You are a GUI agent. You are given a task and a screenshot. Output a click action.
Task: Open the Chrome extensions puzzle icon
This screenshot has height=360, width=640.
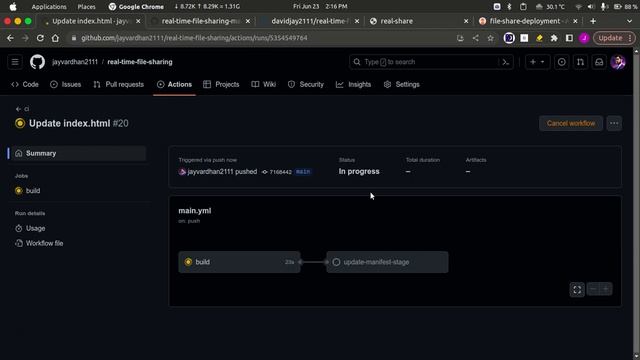pyautogui.click(x=554, y=38)
